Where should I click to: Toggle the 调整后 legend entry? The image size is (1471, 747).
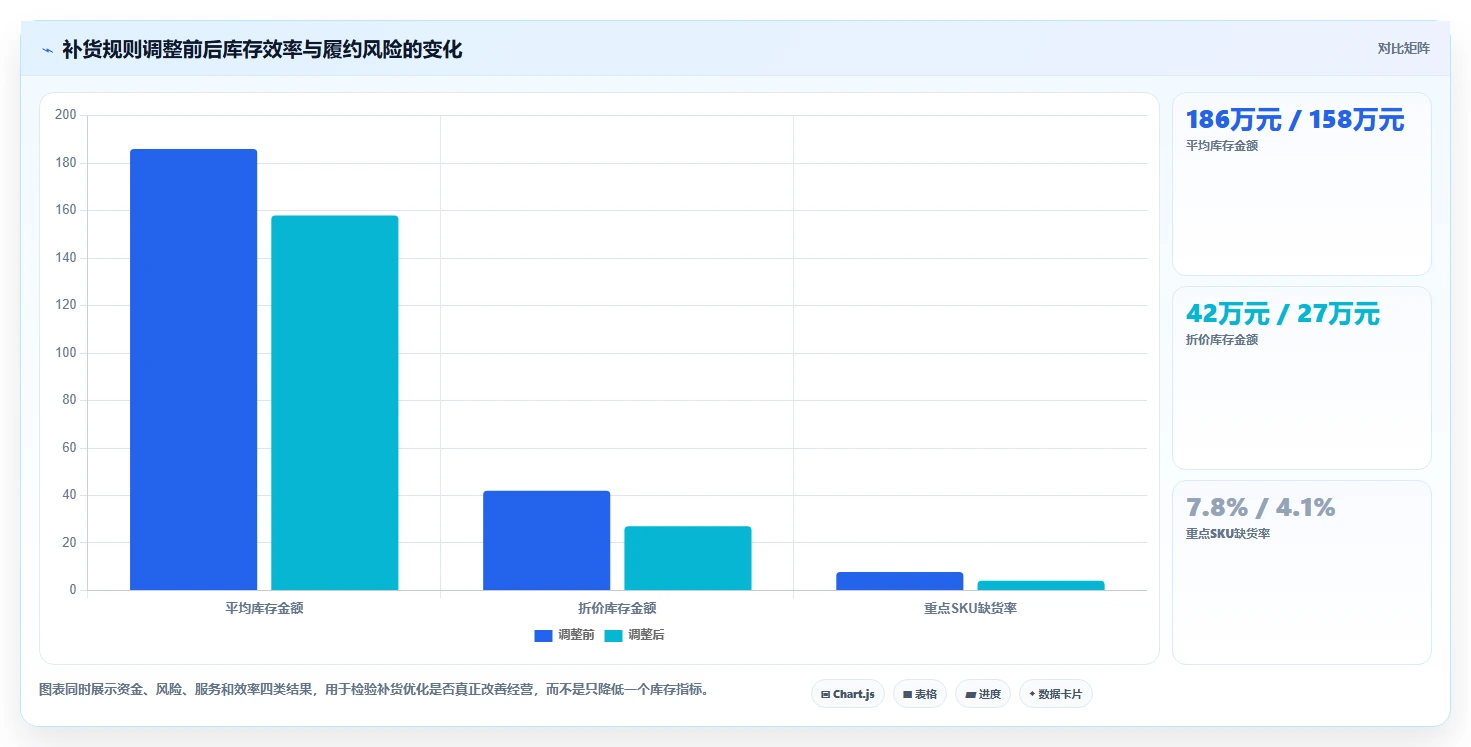[x=634, y=635]
